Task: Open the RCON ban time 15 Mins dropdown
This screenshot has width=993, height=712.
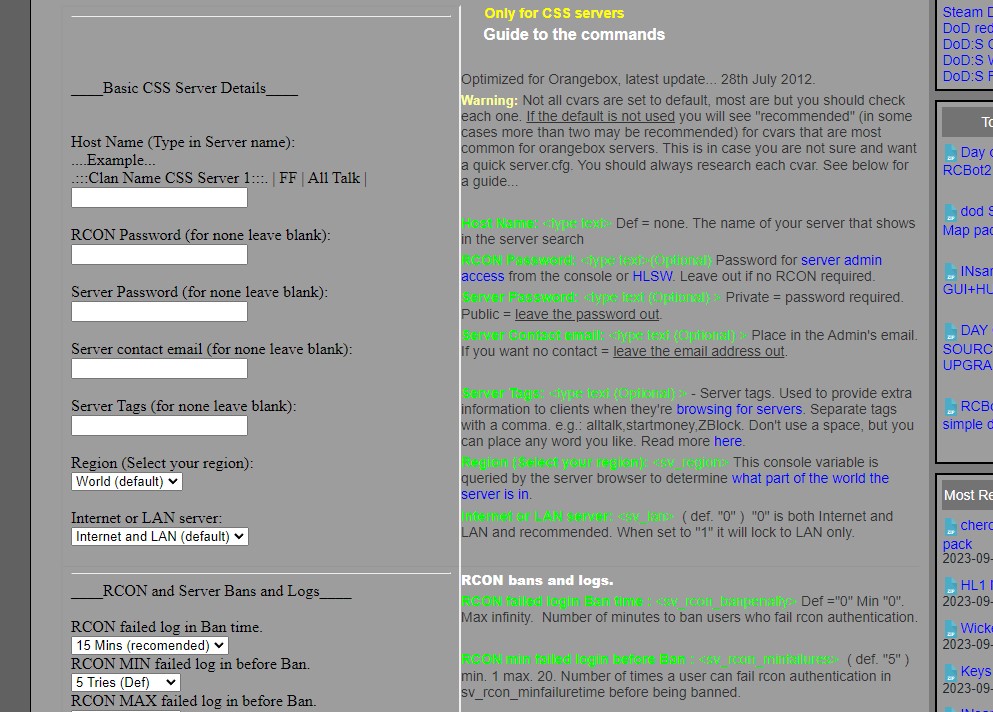Action: pyautogui.click(x=149, y=646)
